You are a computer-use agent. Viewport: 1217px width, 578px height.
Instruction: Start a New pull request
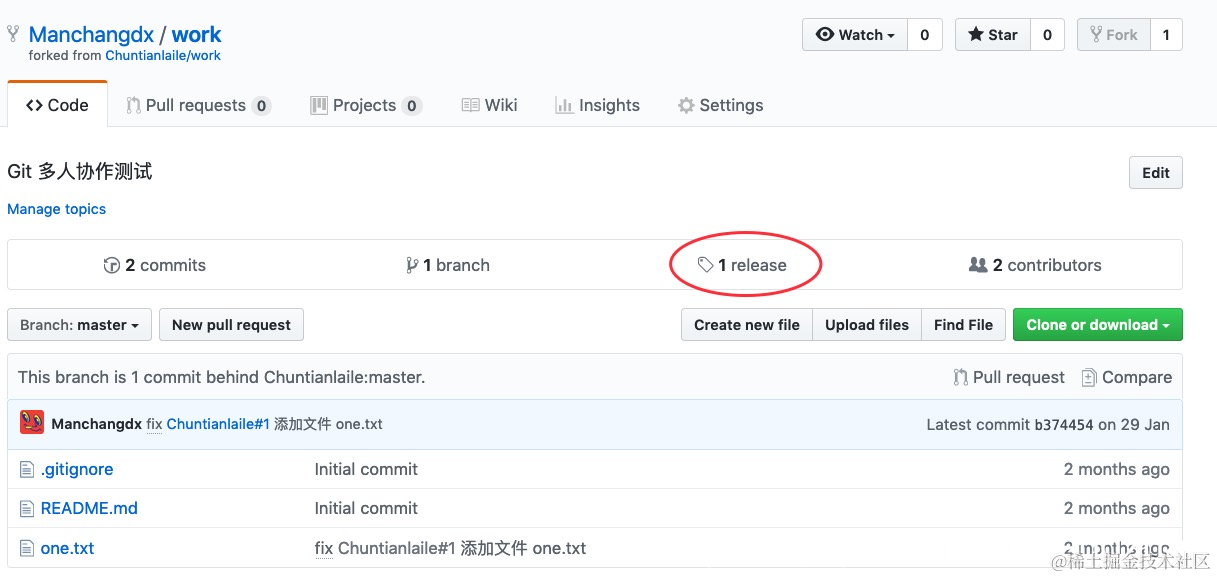pos(231,325)
